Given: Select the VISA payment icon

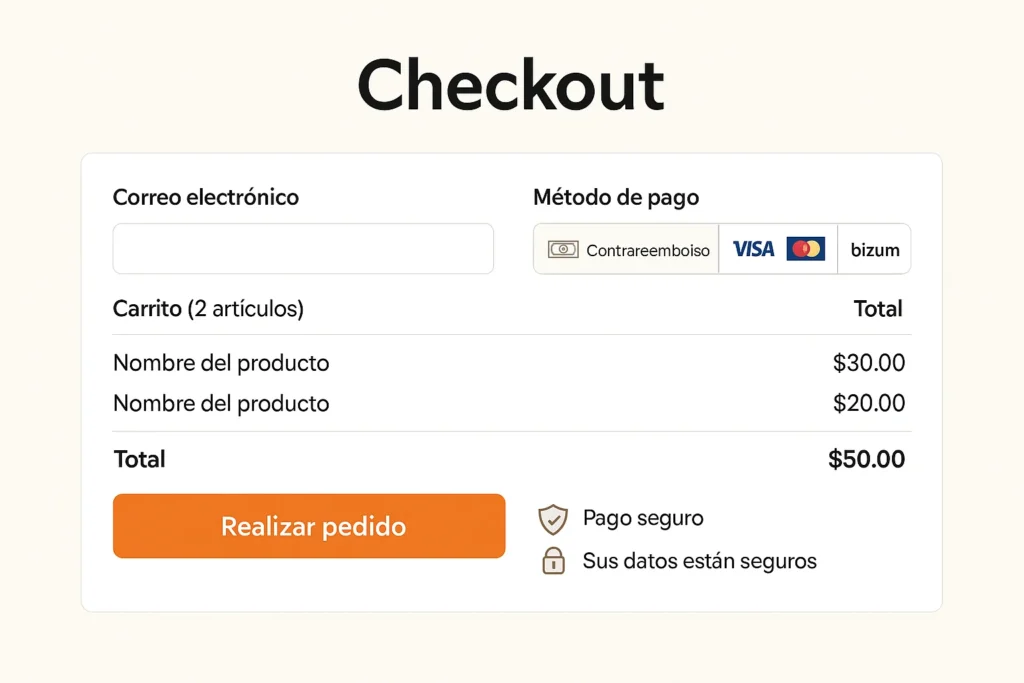Looking at the screenshot, I should point(752,248).
